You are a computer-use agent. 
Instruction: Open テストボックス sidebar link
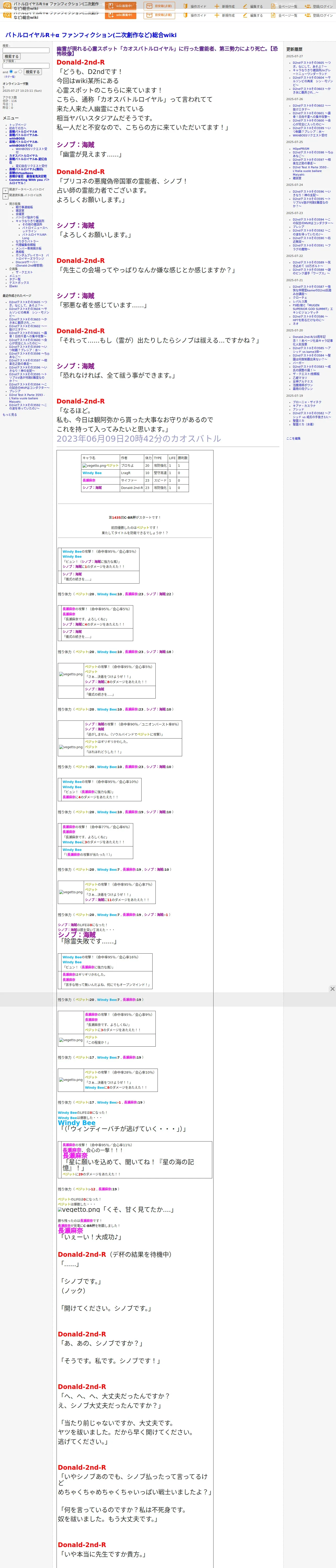click(x=19, y=283)
